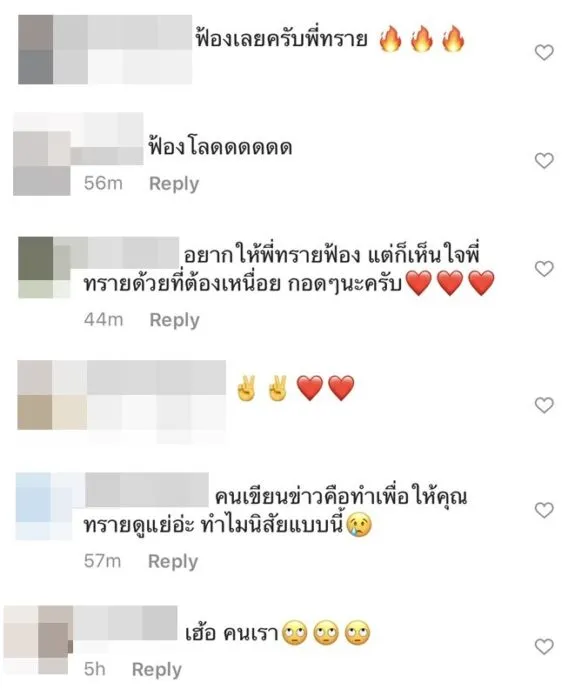The height and width of the screenshot is (696, 588).
Task: Select the '5h' timestamp
Action: [95, 669]
